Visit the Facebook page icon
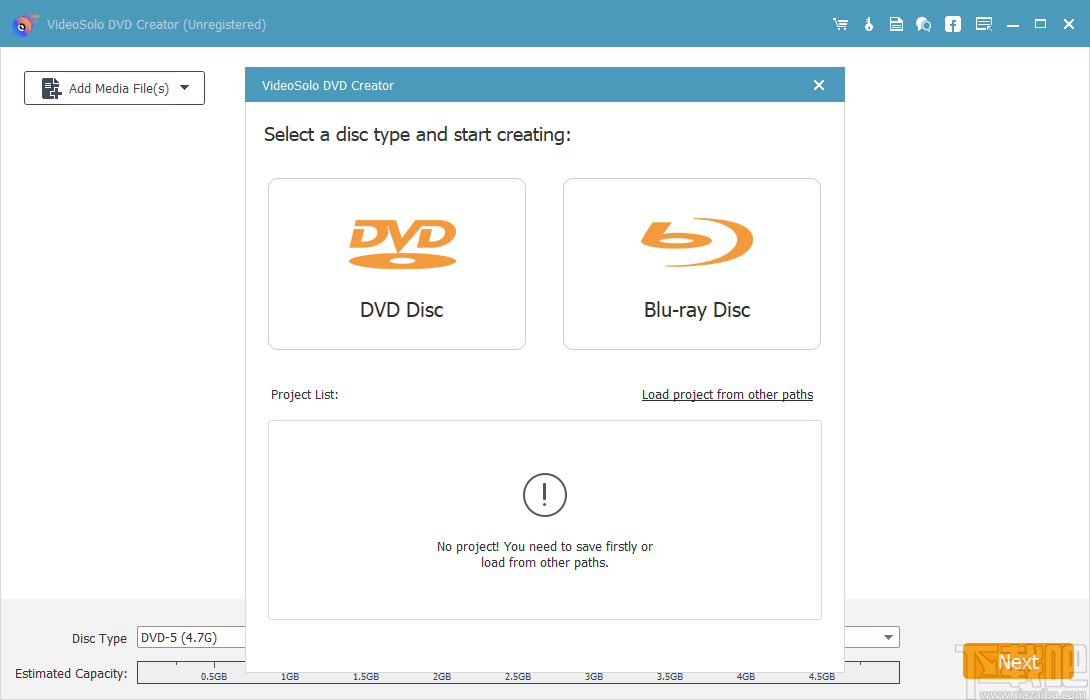 [952, 23]
